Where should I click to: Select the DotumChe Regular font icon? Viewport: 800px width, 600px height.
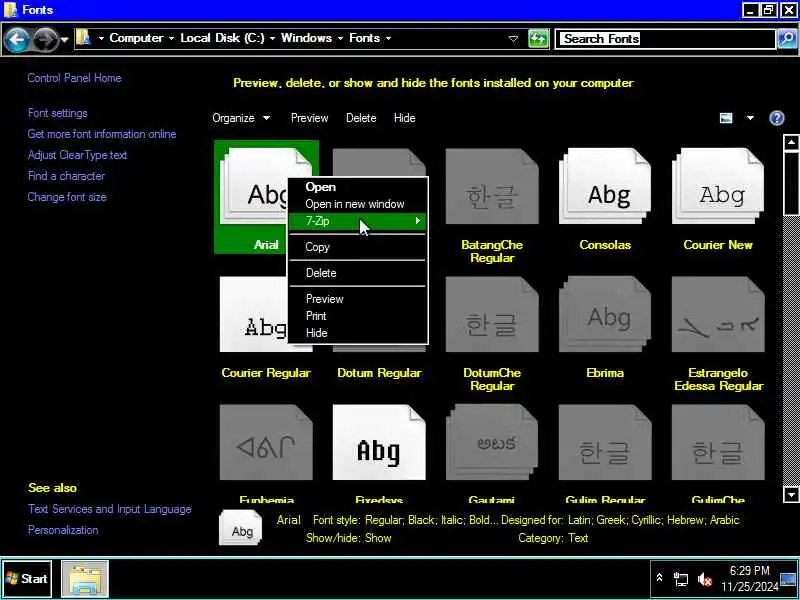coord(492,314)
